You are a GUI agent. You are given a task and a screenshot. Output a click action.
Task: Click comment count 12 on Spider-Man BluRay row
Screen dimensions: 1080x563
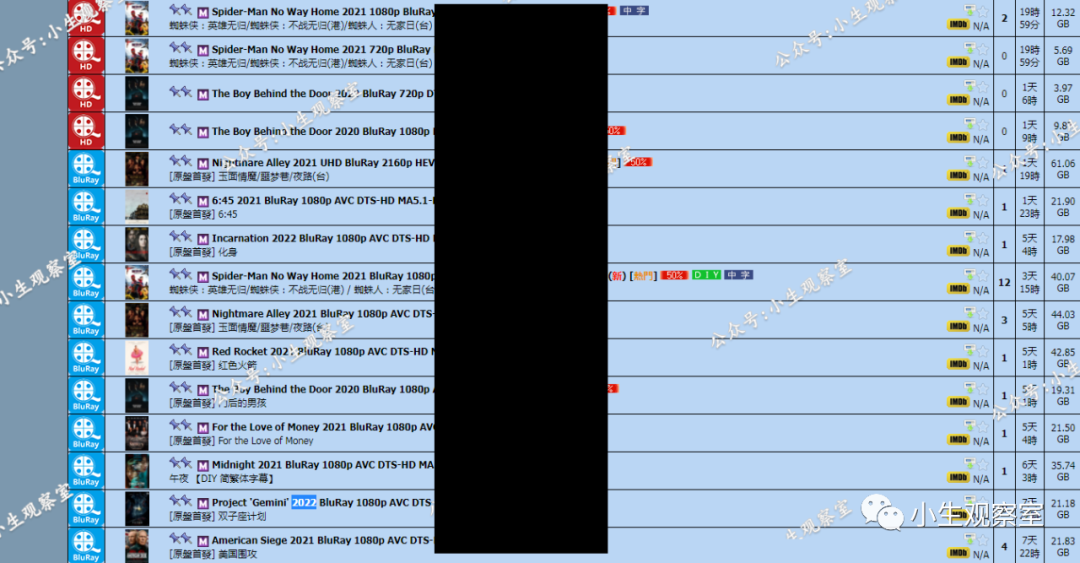tap(1004, 282)
